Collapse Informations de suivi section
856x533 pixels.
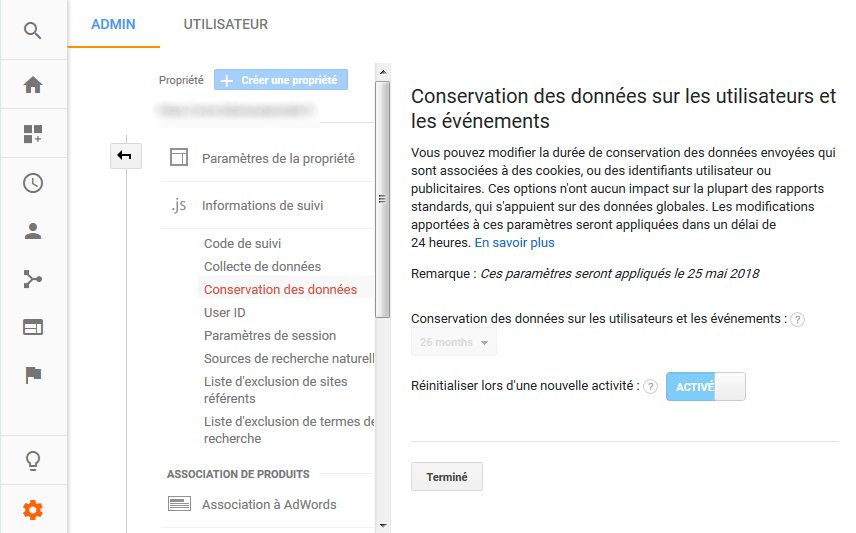(262, 205)
